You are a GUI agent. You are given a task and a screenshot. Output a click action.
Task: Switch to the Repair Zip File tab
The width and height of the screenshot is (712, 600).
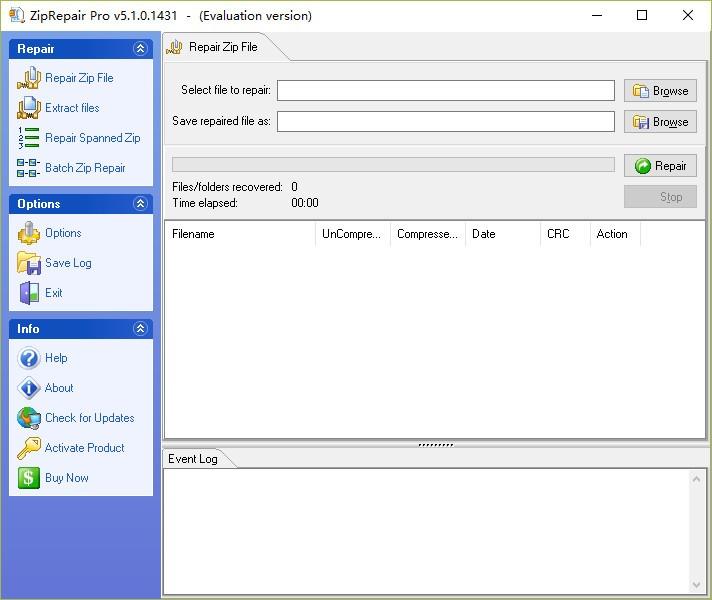222,47
